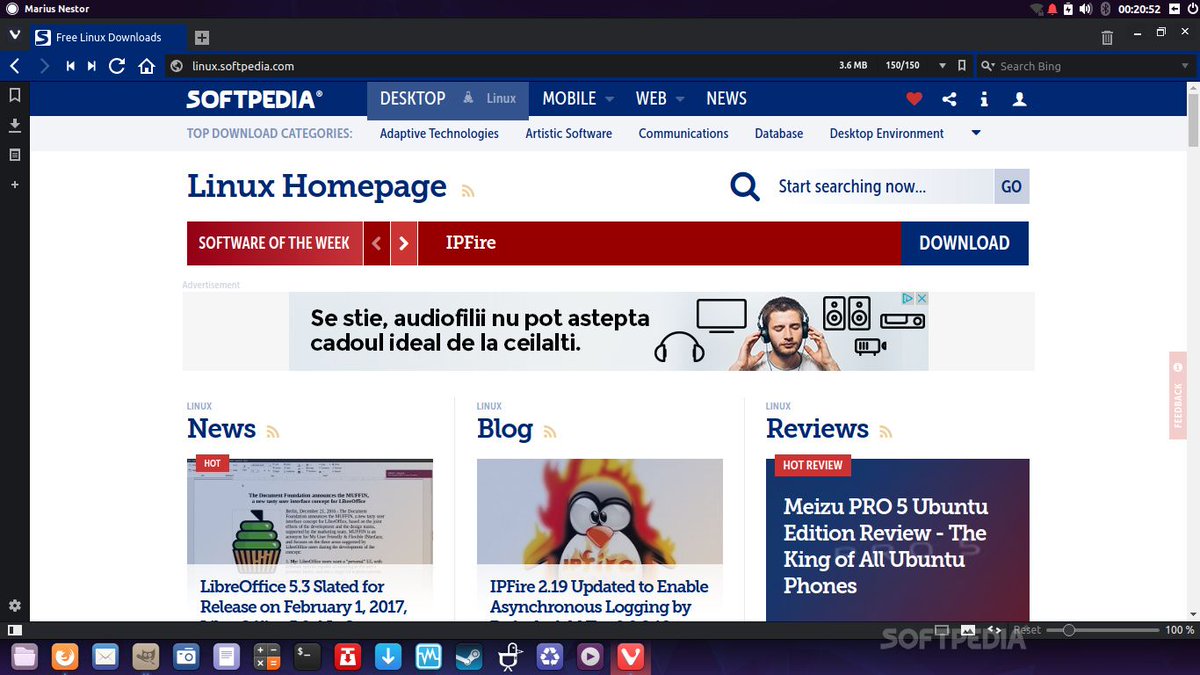
Task: Select the Linux platform label
Action: (501, 99)
